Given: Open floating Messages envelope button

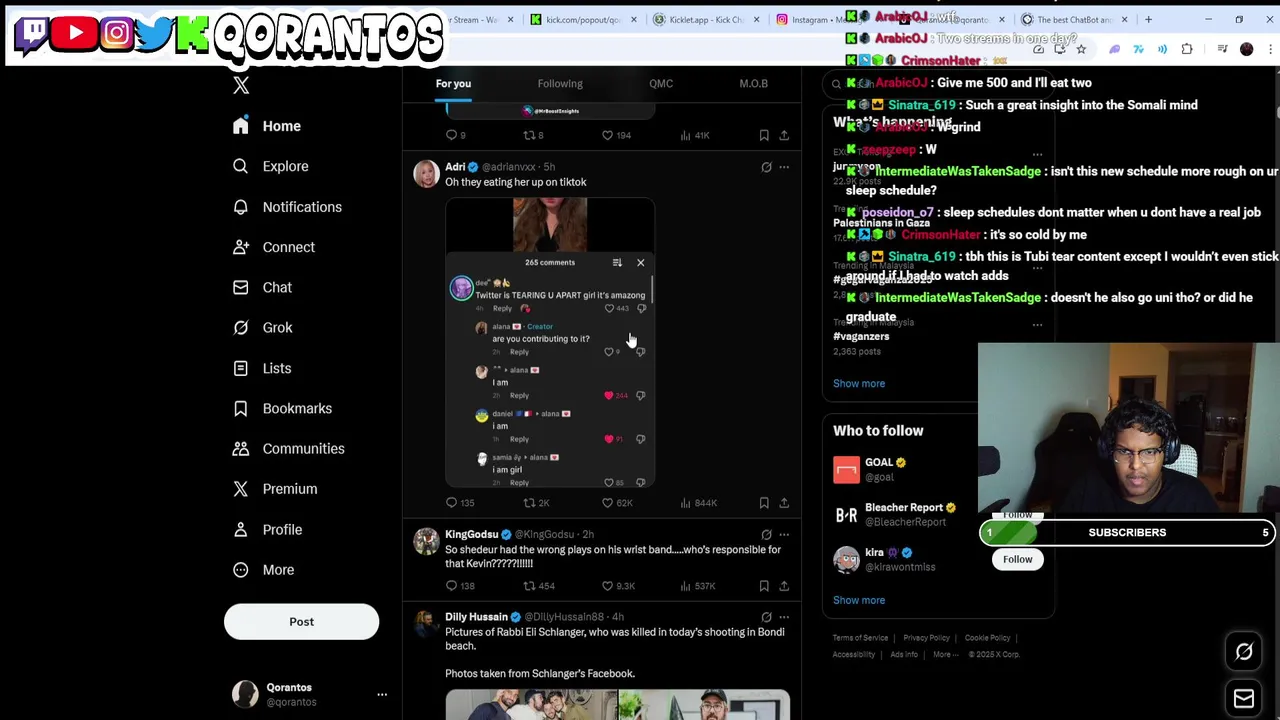Looking at the screenshot, I should tap(1244, 699).
